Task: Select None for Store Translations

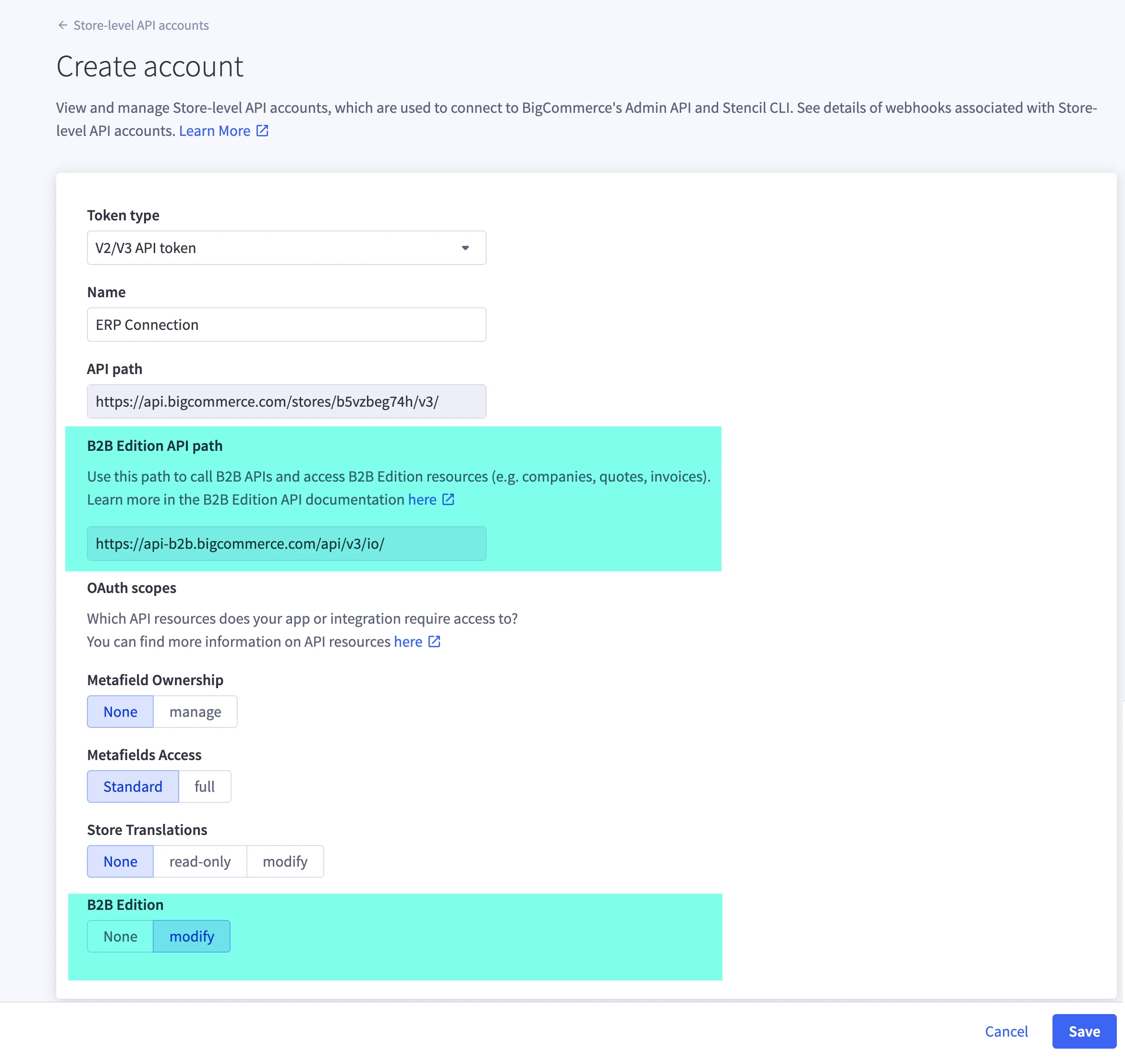Action: coord(120,861)
